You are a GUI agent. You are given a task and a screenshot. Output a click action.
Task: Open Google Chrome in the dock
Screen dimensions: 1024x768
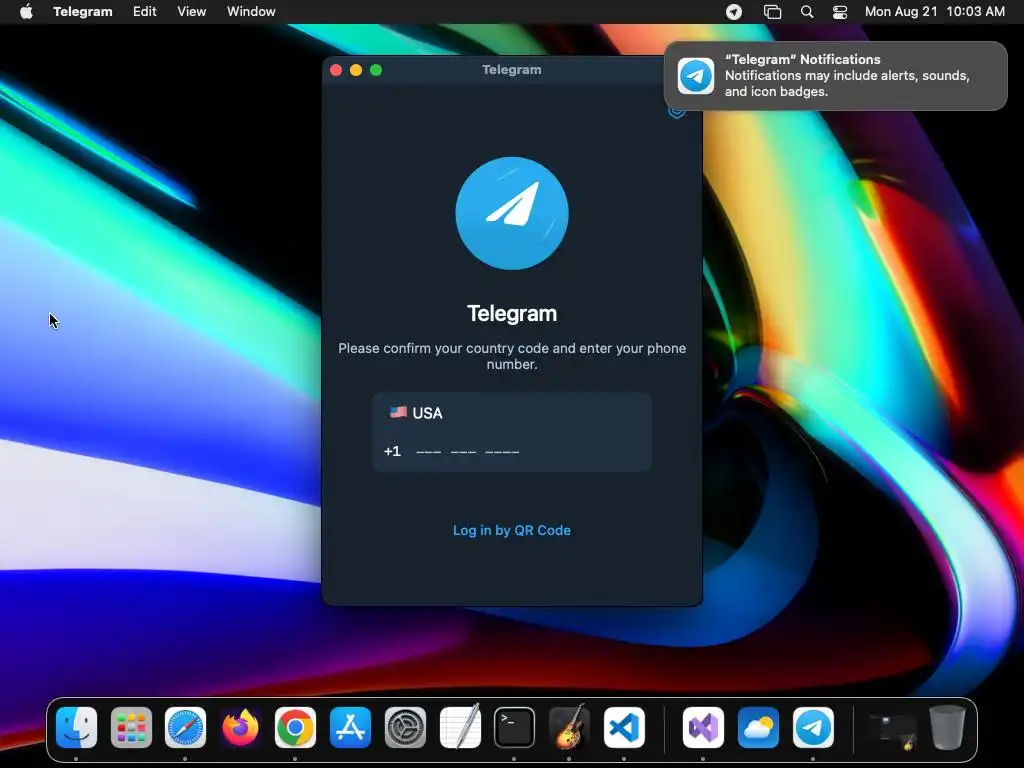[295, 727]
